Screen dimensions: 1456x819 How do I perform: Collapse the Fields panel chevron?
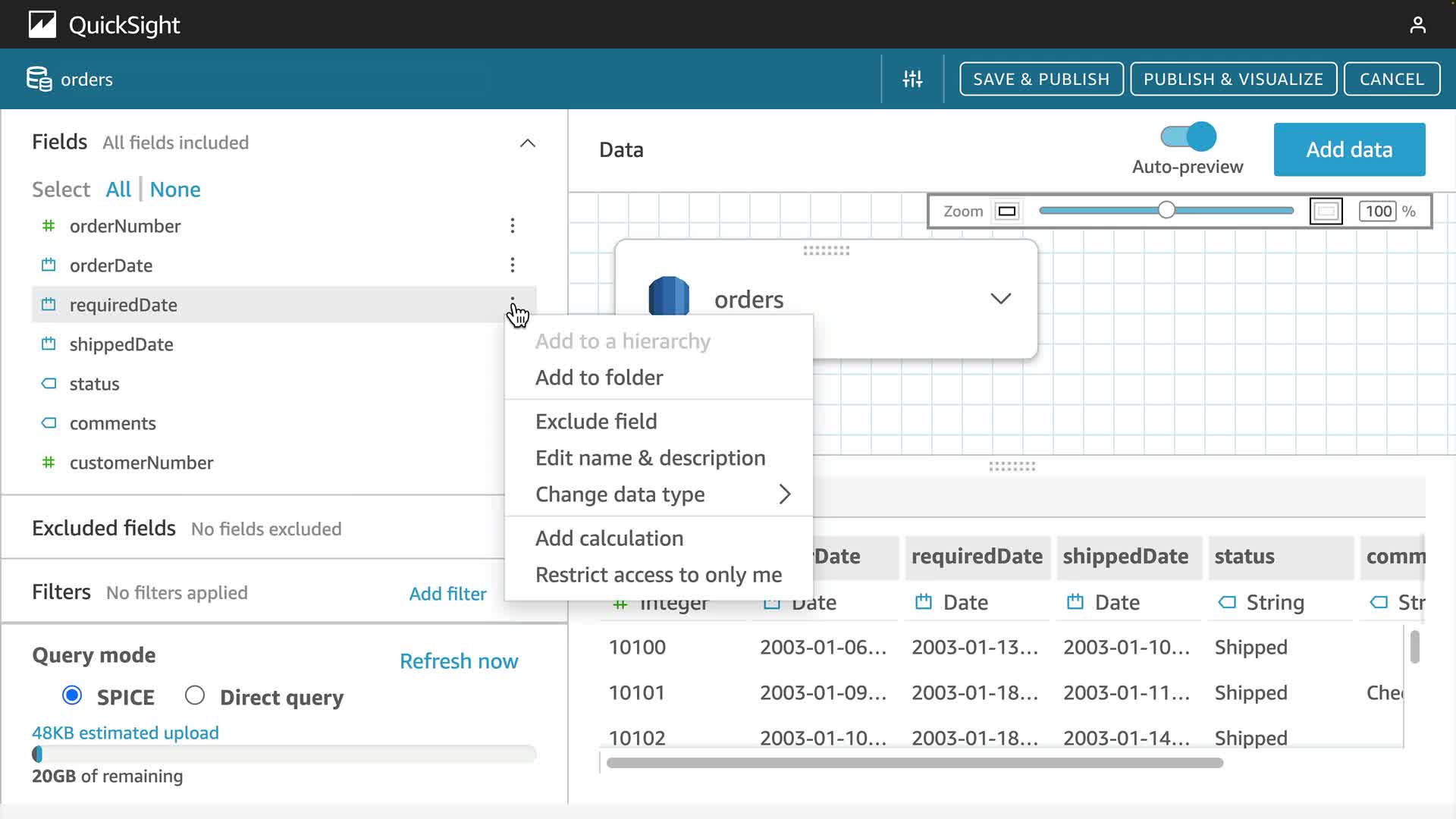pyautogui.click(x=528, y=143)
